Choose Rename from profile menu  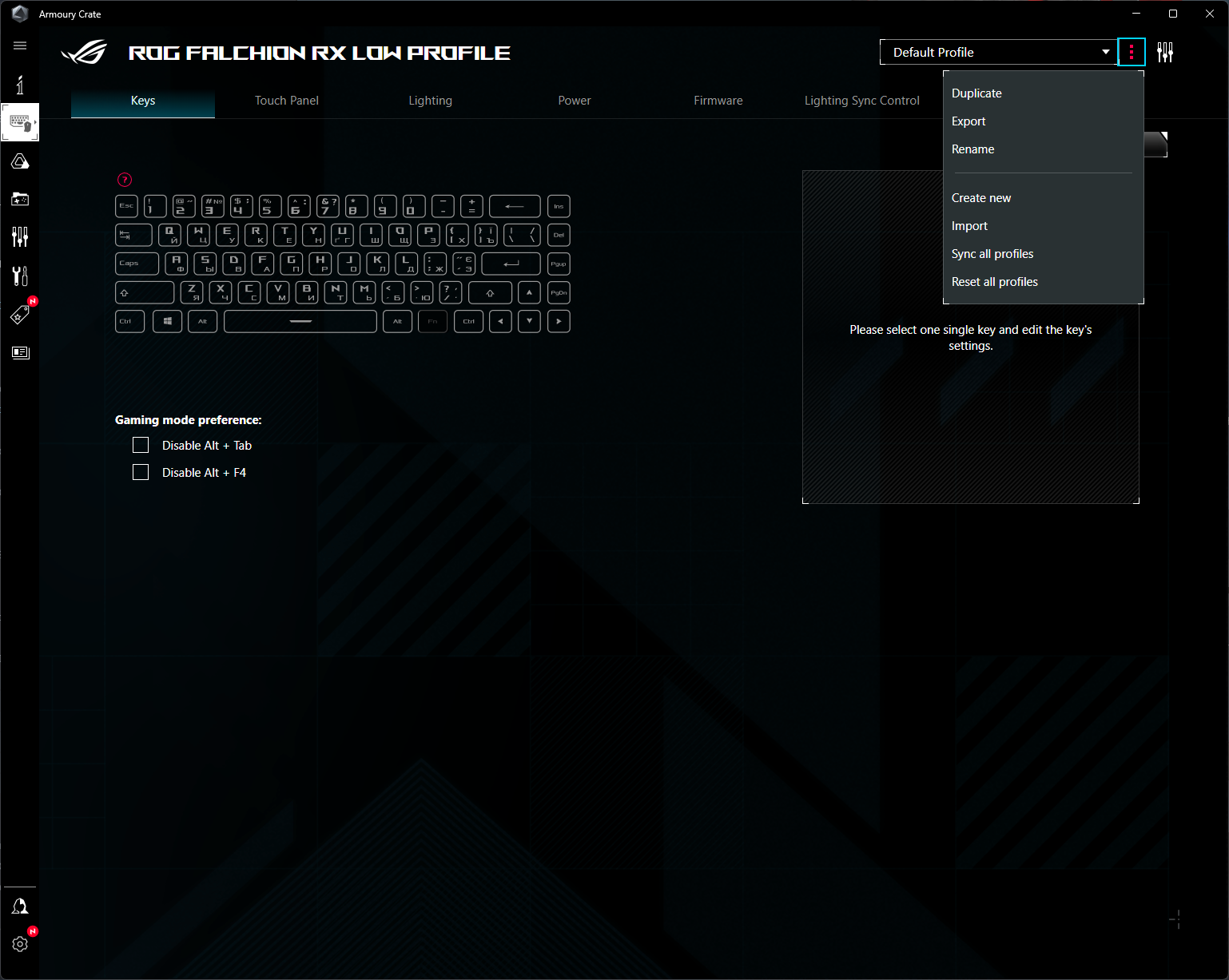(1044, 149)
